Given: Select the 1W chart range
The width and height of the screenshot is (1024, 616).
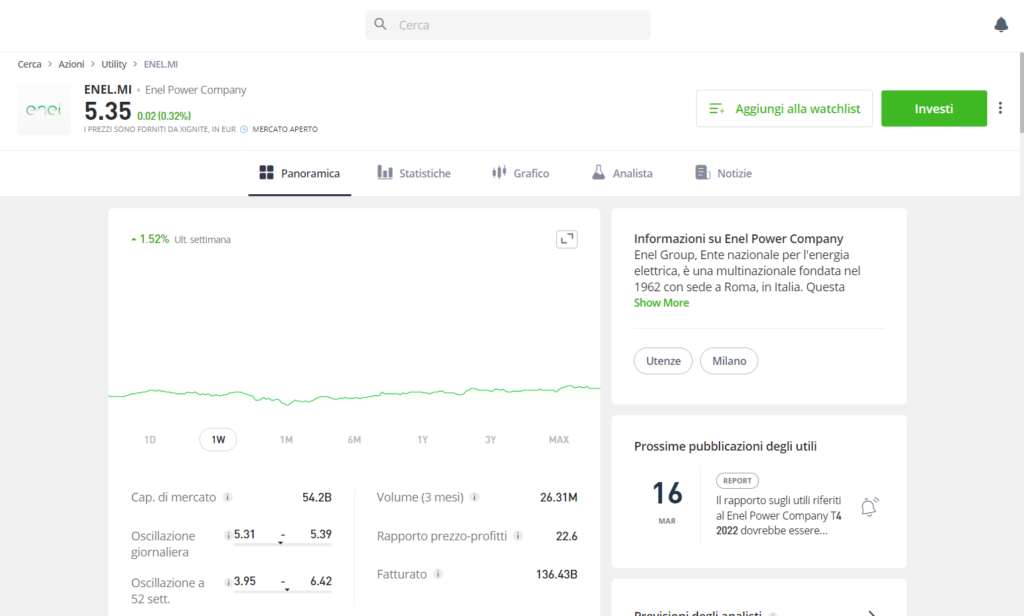Looking at the screenshot, I should [218, 440].
